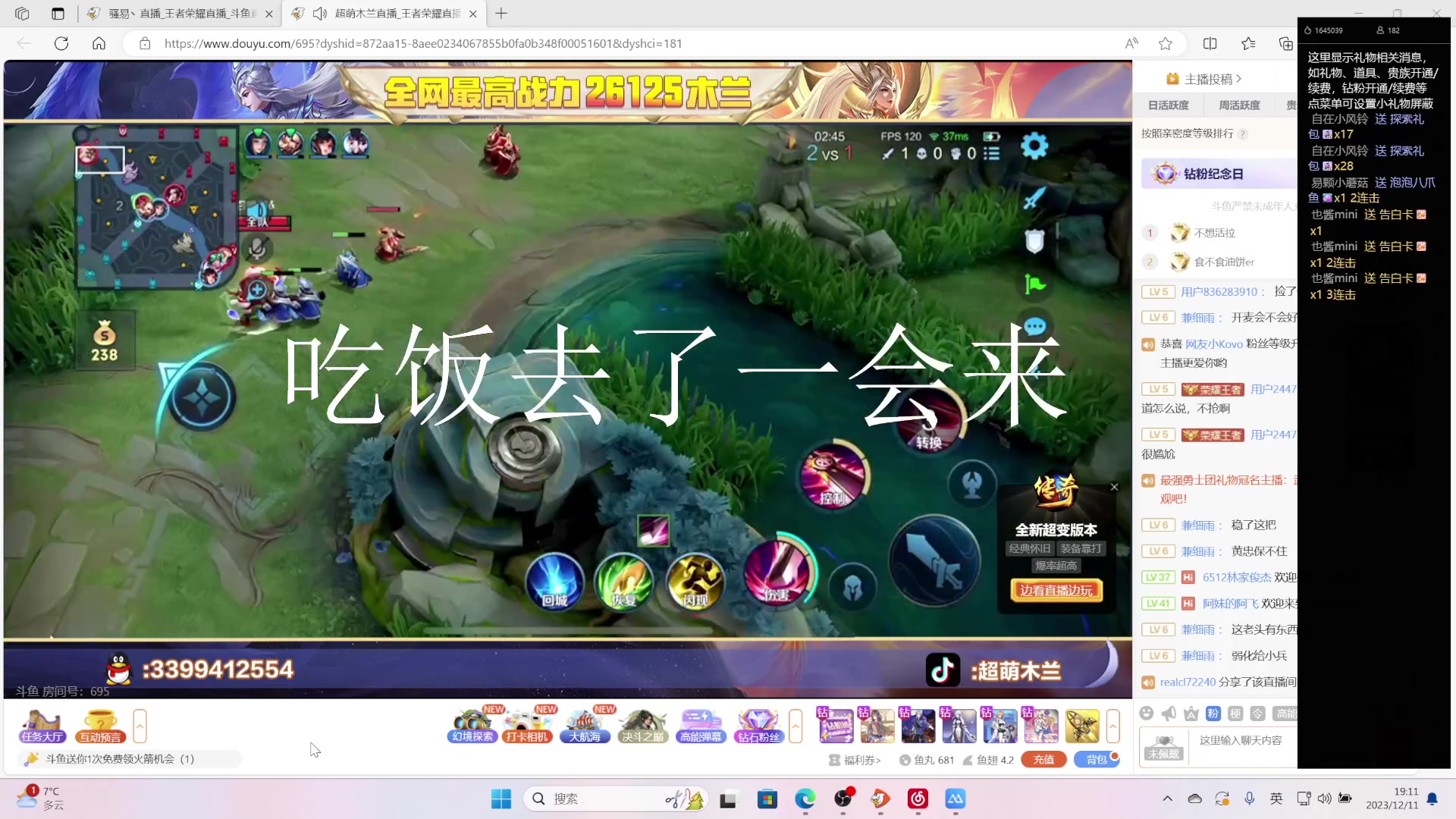Open the 福利券 coupon expander
This screenshot has height=819, width=1456.
point(855,760)
